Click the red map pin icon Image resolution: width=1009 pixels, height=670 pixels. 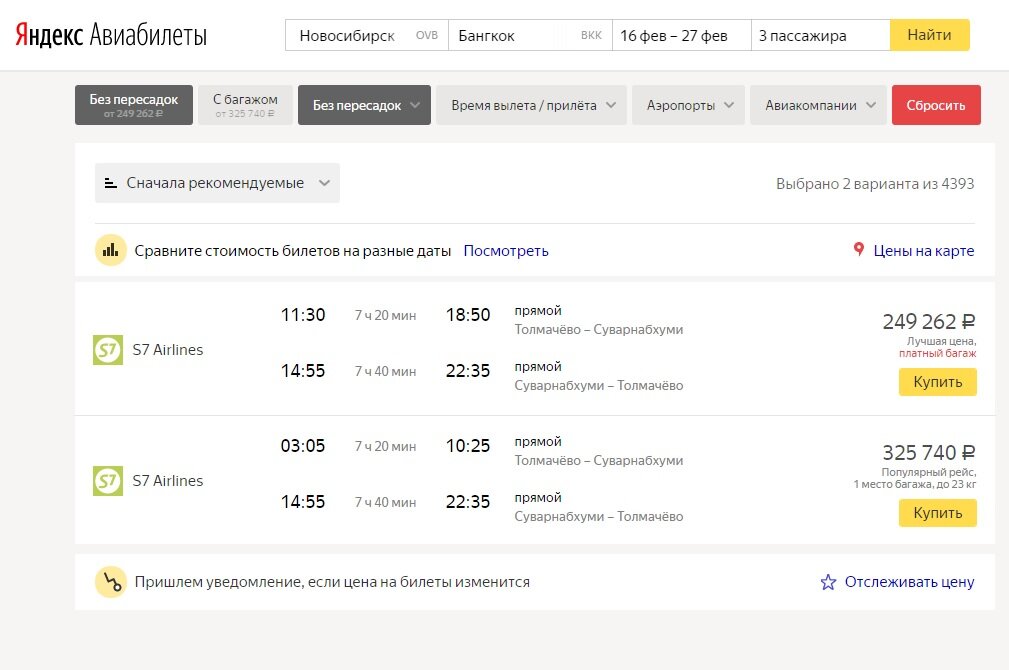[x=858, y=249]
